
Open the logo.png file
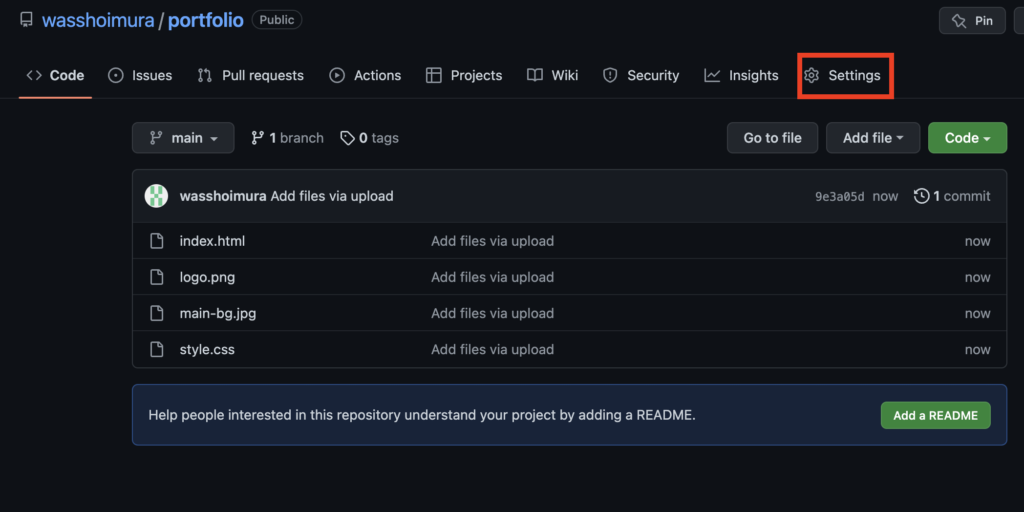click(207, 277)
